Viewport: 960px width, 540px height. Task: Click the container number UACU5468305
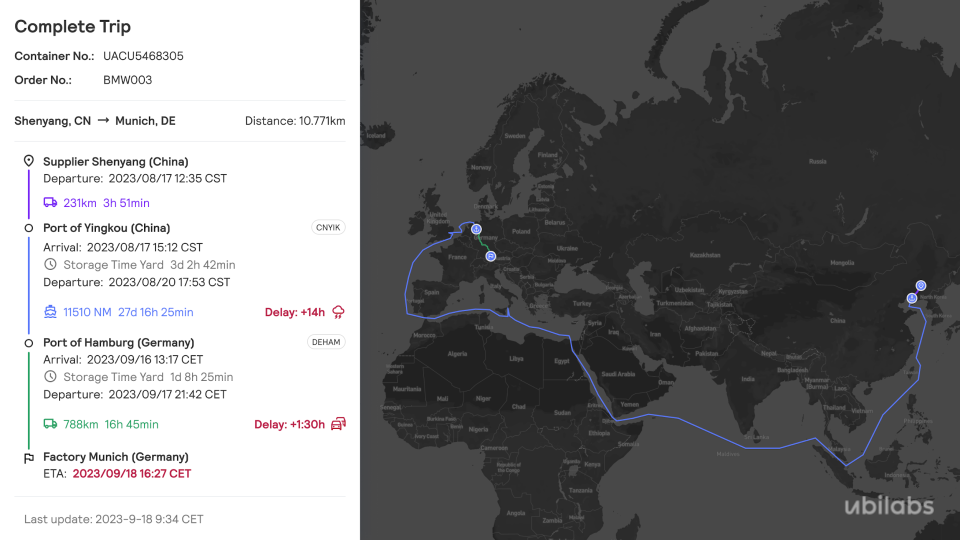[x=143, y=56]
